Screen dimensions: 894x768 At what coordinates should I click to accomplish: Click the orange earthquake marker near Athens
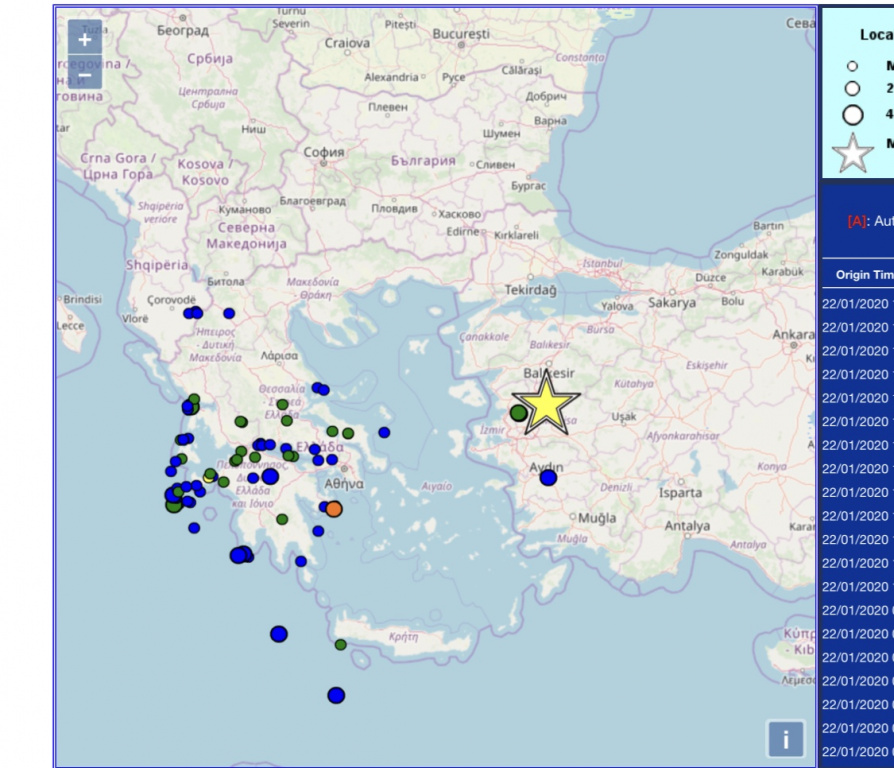334,509
